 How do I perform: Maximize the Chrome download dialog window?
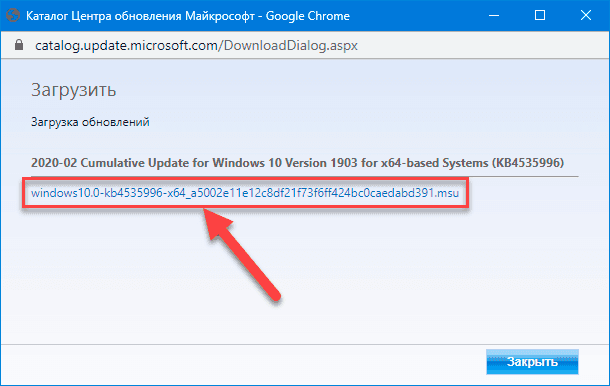click(x=540, y=16)
